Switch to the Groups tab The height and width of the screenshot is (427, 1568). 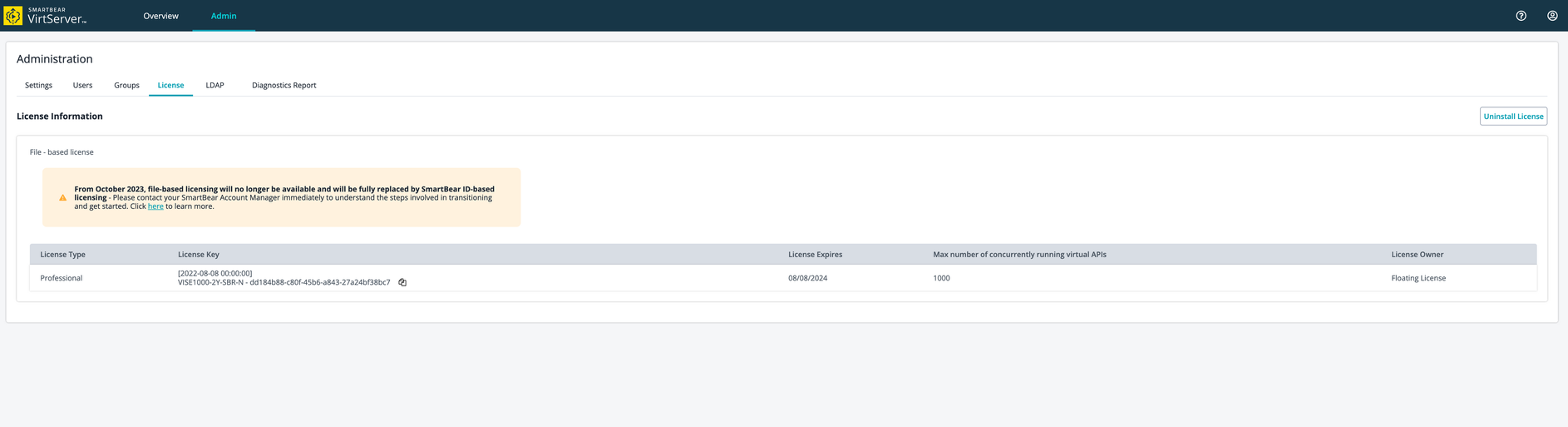pyautogui.click(x=126, y=86)
